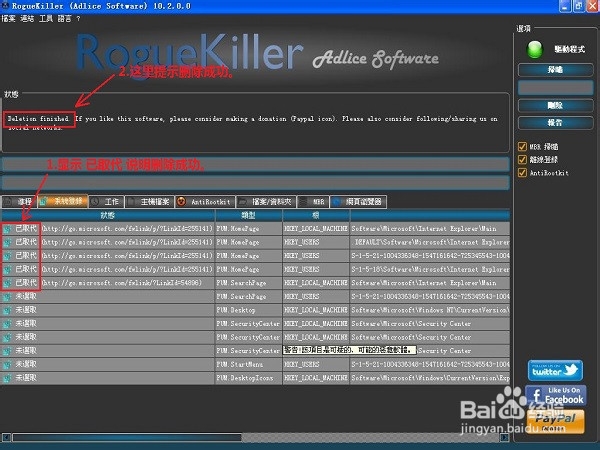Screen dimensions: 600x450
Task: Click the RogueKiller title bar app icon
Action: point(5,5)
